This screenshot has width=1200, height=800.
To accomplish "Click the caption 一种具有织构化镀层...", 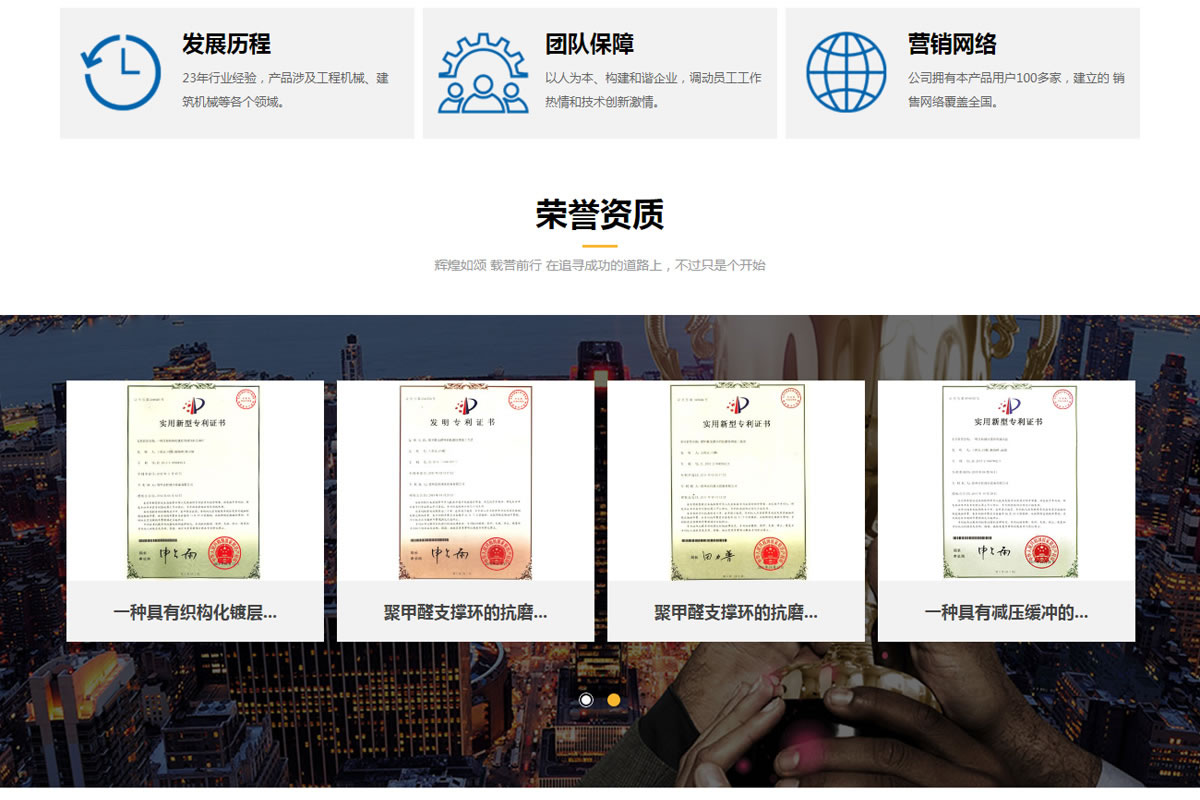I will [195, 612].
